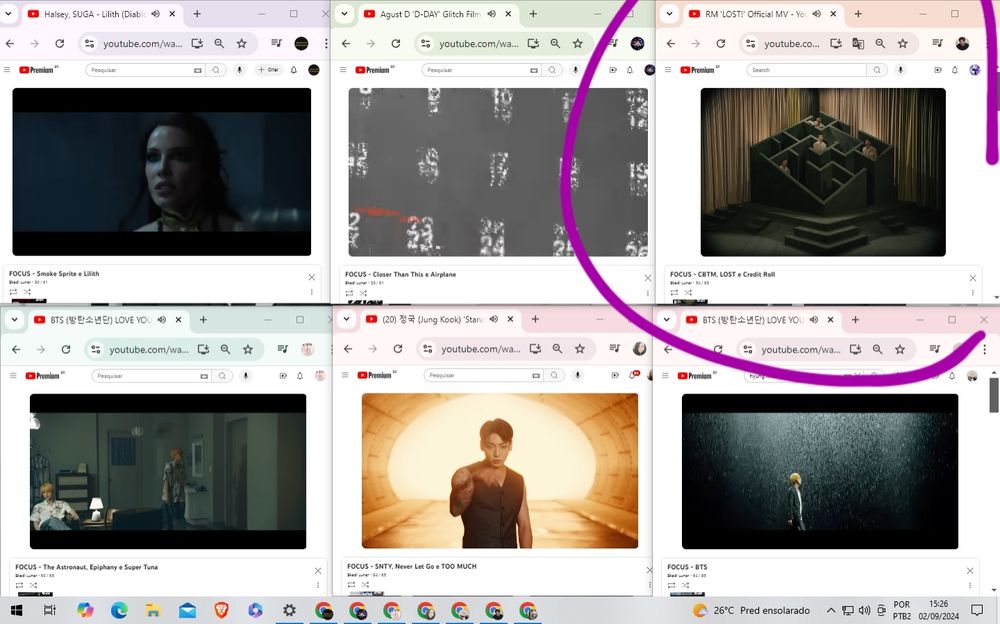
Task: Go back in Jung Kook Standing window
Action: pyautogui.click(x=348, y=348)
